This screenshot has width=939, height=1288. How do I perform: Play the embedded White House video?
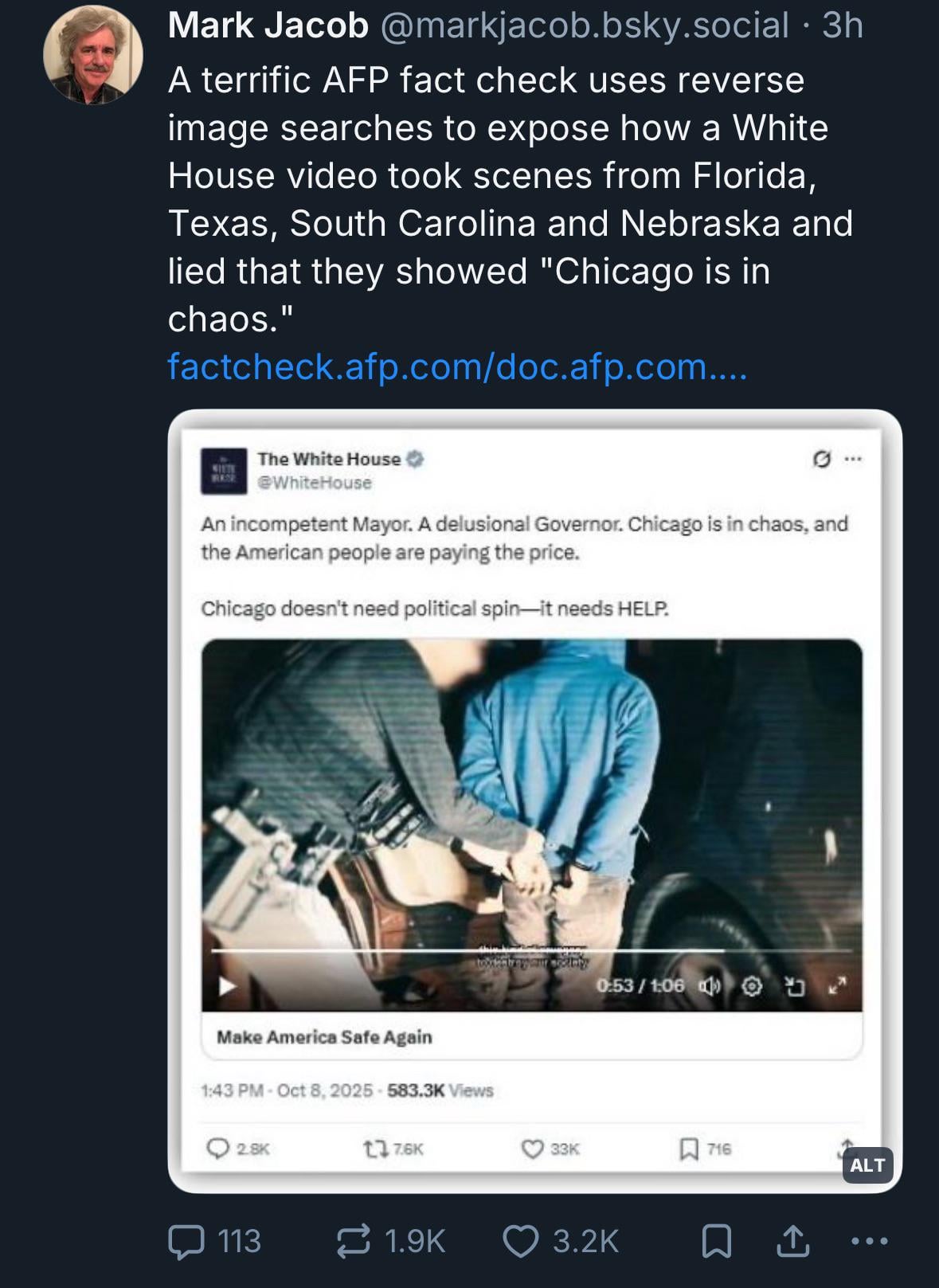[x=228, y=986]
